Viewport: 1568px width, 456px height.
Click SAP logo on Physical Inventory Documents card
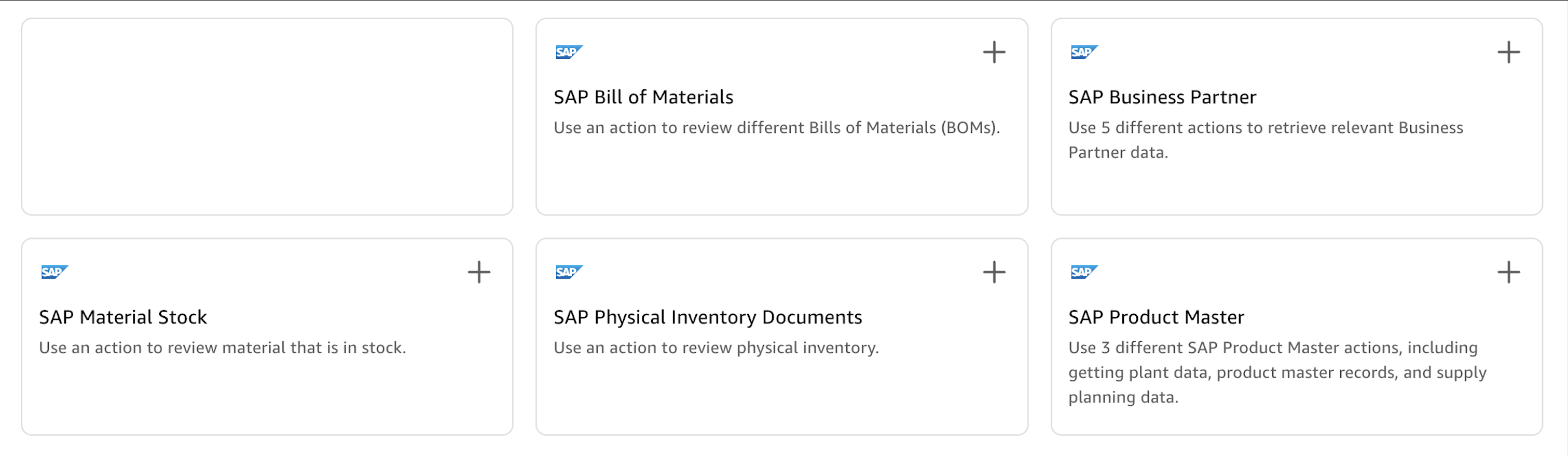(x=569, y=273)
